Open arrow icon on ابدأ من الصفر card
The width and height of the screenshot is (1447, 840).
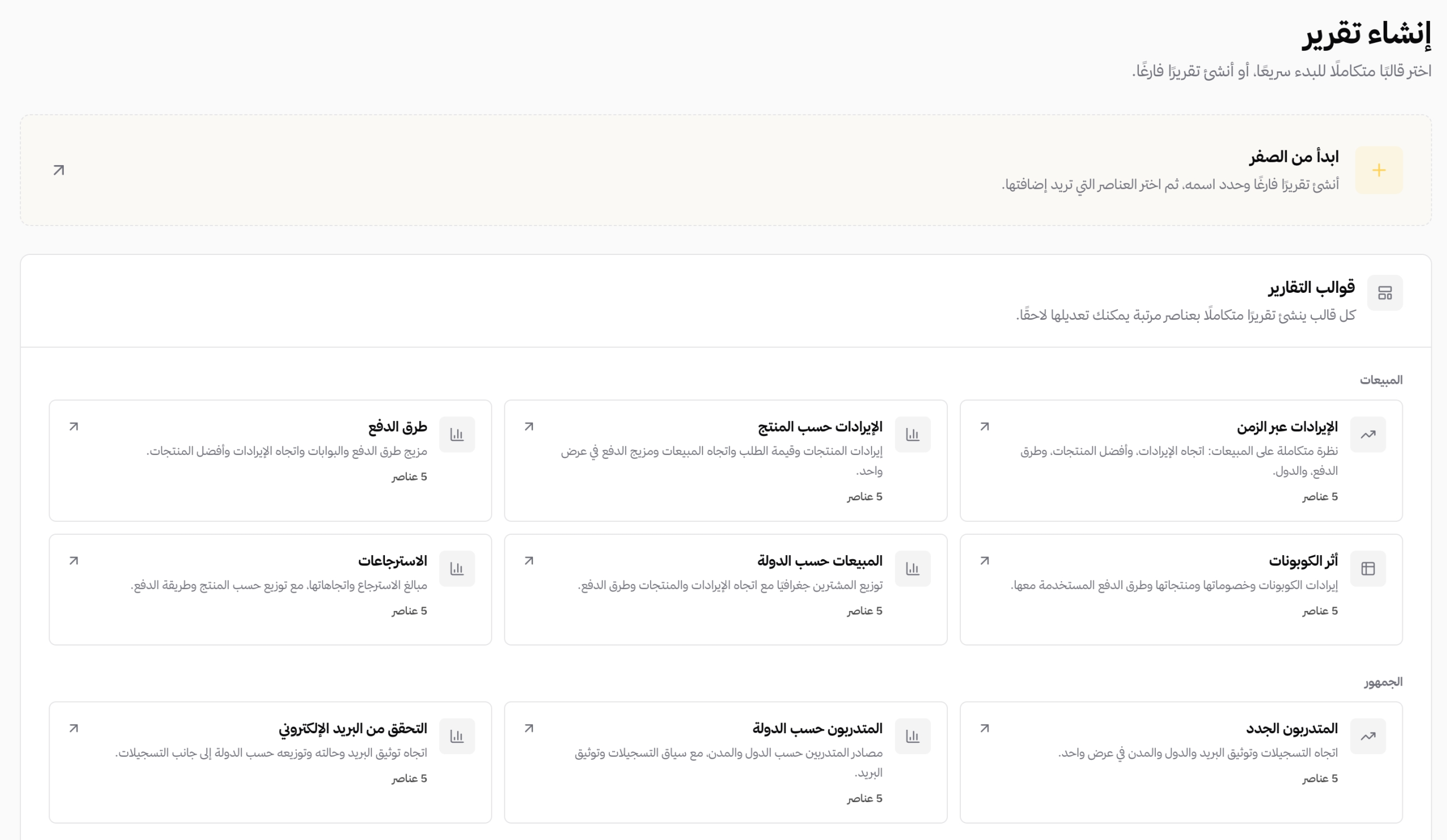click(x=59, y=170)
